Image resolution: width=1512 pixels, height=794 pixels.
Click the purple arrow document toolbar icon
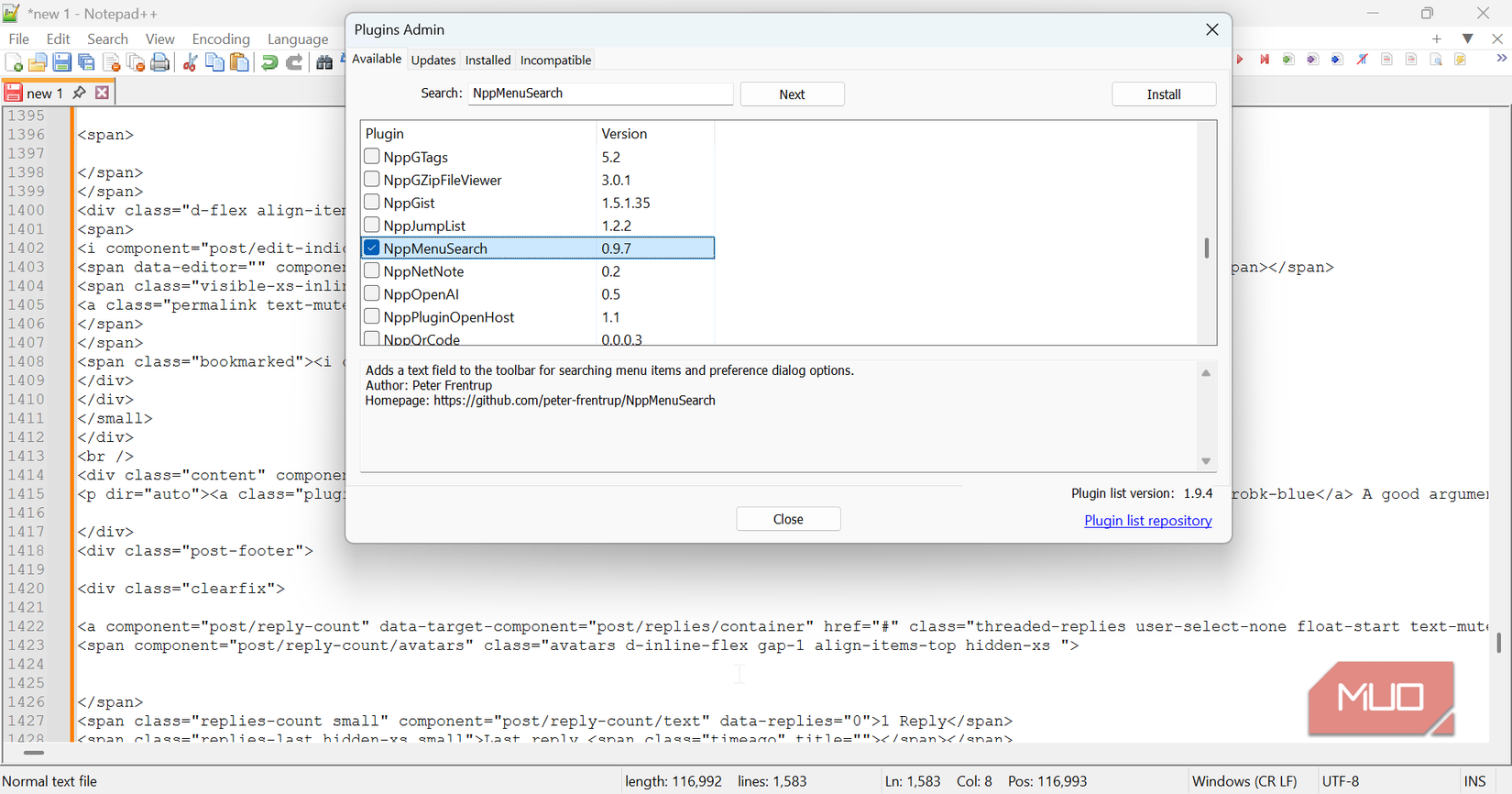click(1312, 60)
